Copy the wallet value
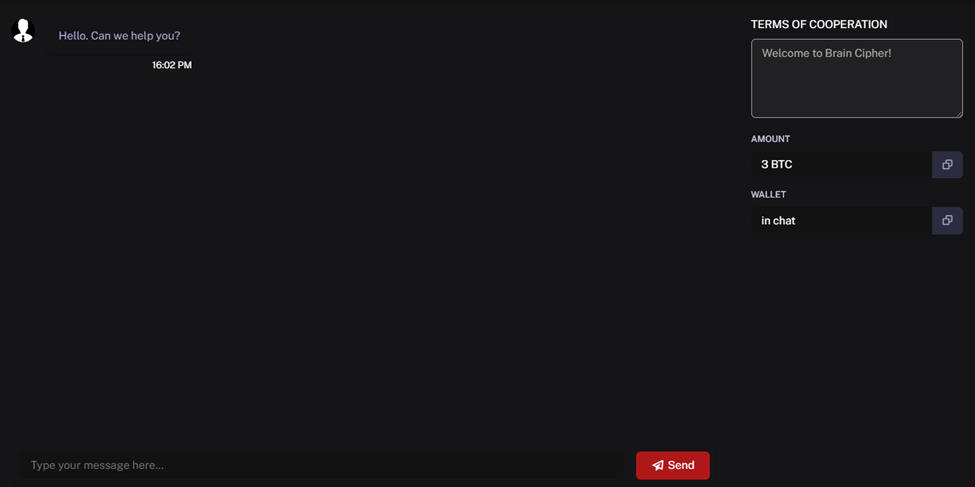 [x=947, y=221]
